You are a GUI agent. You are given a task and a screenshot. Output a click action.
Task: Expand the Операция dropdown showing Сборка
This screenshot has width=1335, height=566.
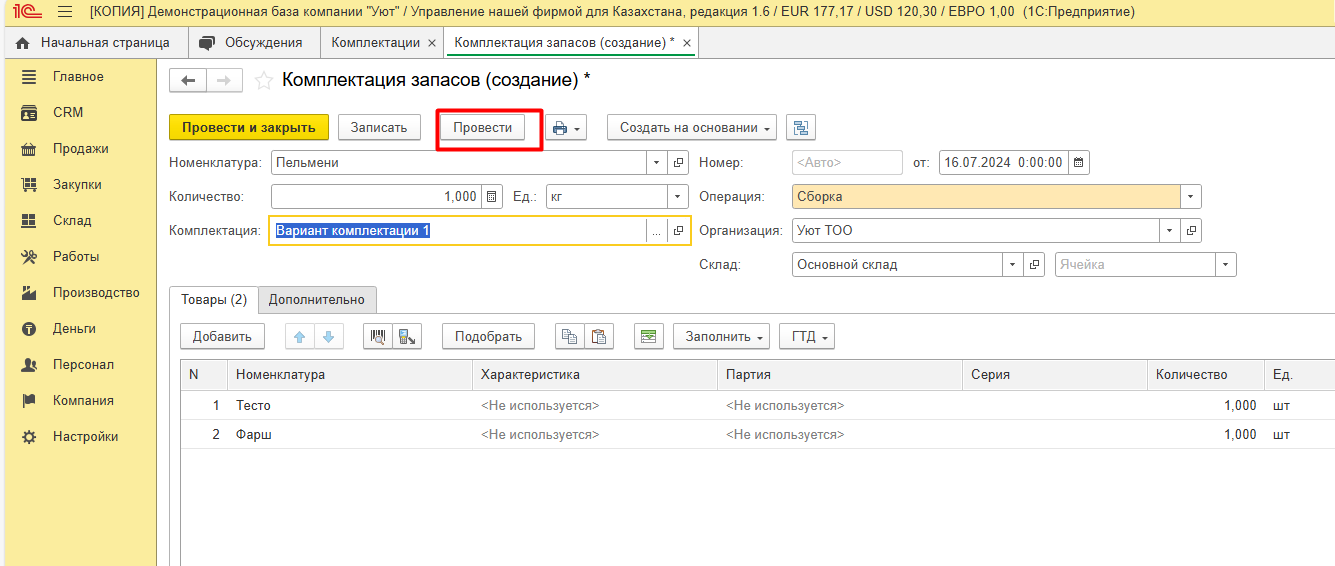point(1190,197)
